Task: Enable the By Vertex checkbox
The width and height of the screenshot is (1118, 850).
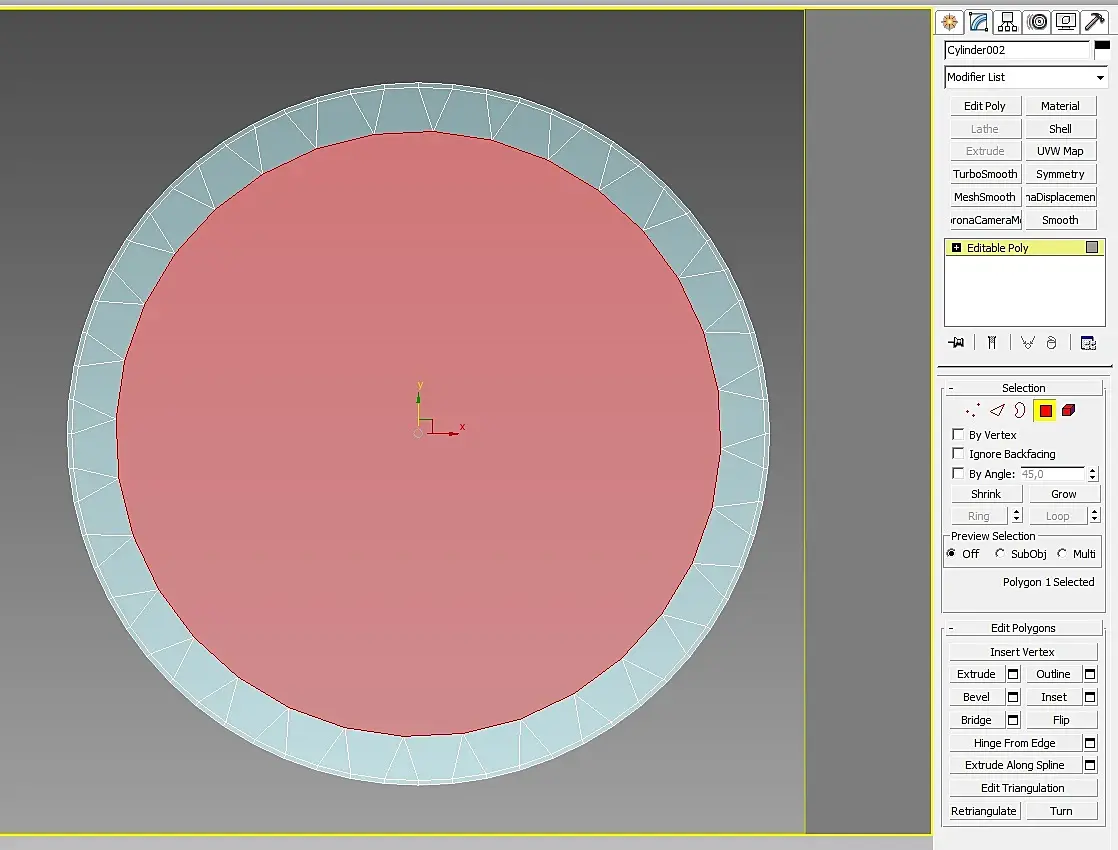Action: (958, 434)
